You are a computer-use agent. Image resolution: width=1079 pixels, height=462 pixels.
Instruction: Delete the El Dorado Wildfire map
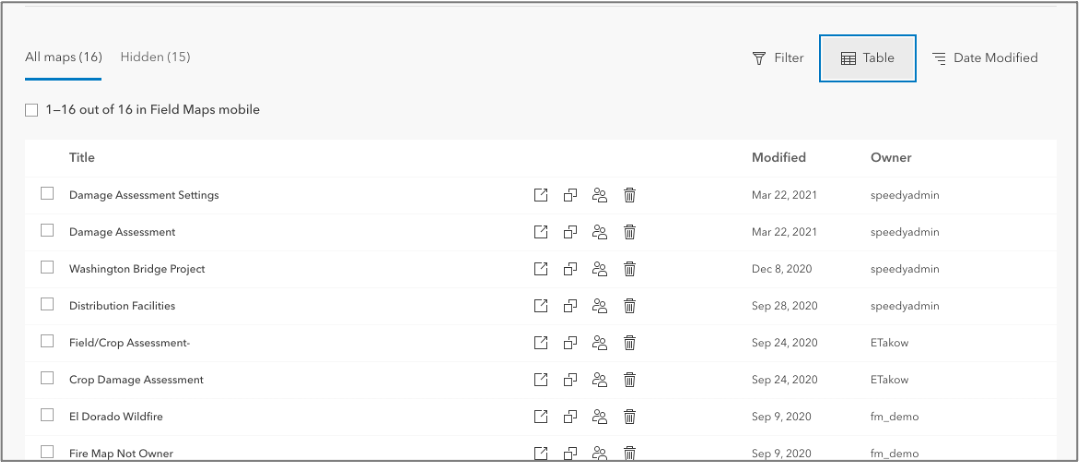point(630,416)
